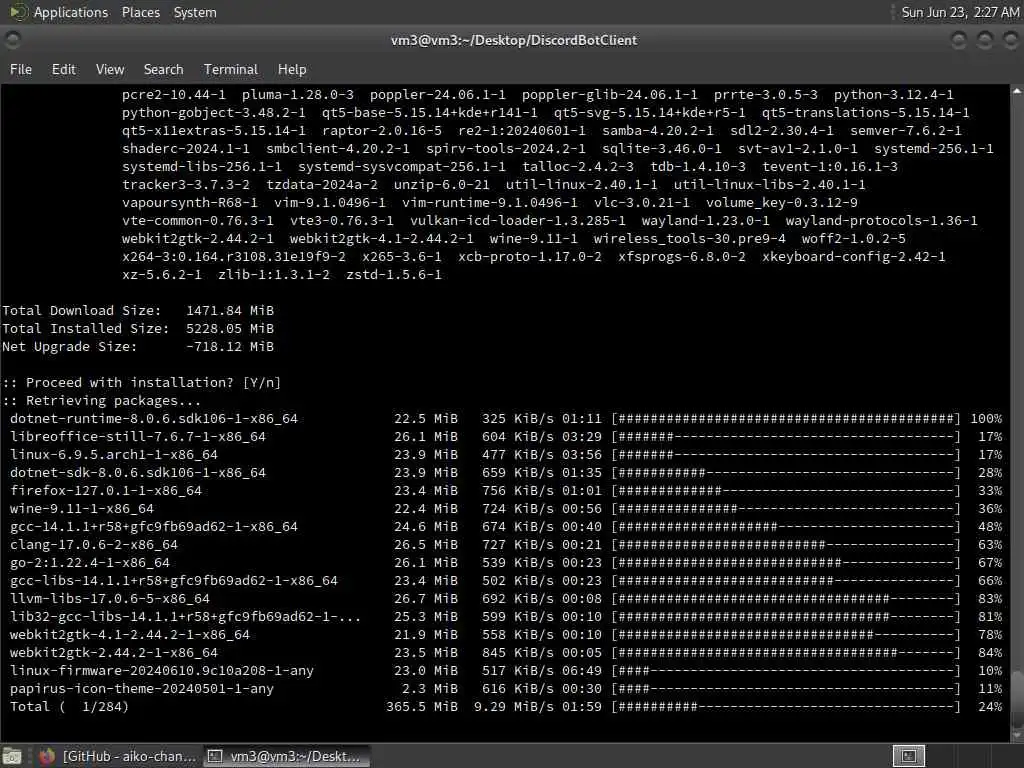Click the show desktop icon in taskbar
This screenshot has width=1024, height=768.
(x=12, y=756)
